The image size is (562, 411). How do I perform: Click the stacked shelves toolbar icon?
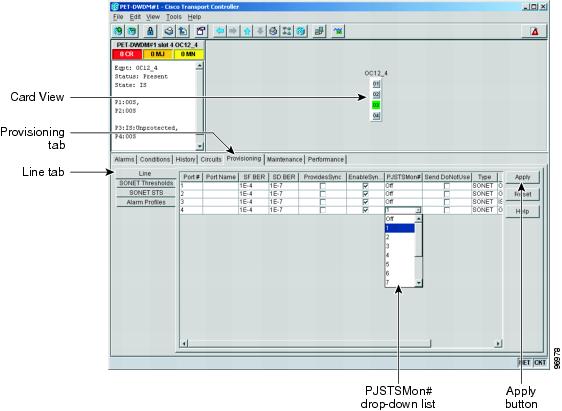(x=319, y=32)
